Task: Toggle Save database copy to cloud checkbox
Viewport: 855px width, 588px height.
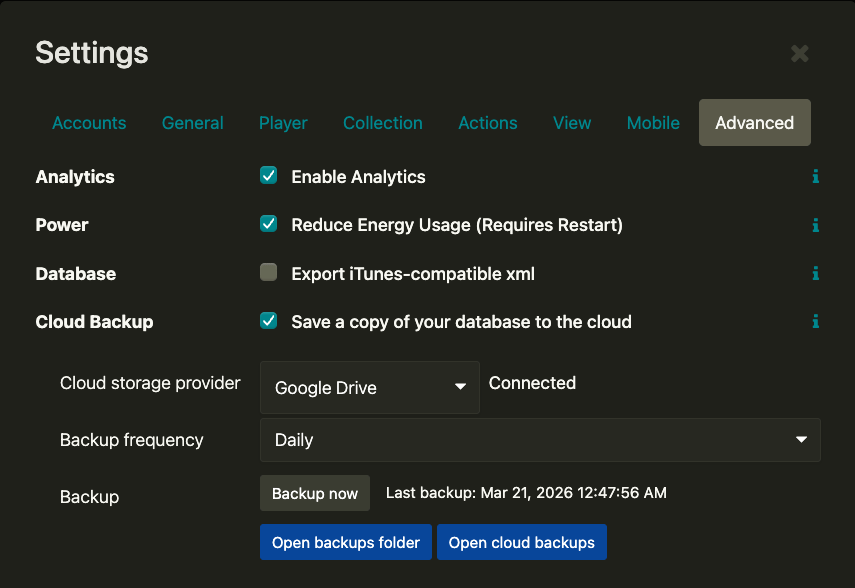Action: click(268, 321)
